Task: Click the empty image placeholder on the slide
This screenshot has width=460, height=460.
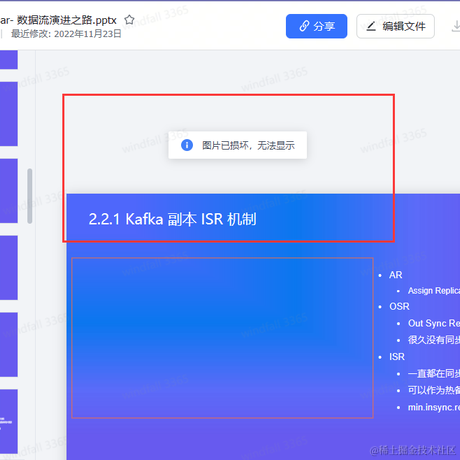Action: 222,338
